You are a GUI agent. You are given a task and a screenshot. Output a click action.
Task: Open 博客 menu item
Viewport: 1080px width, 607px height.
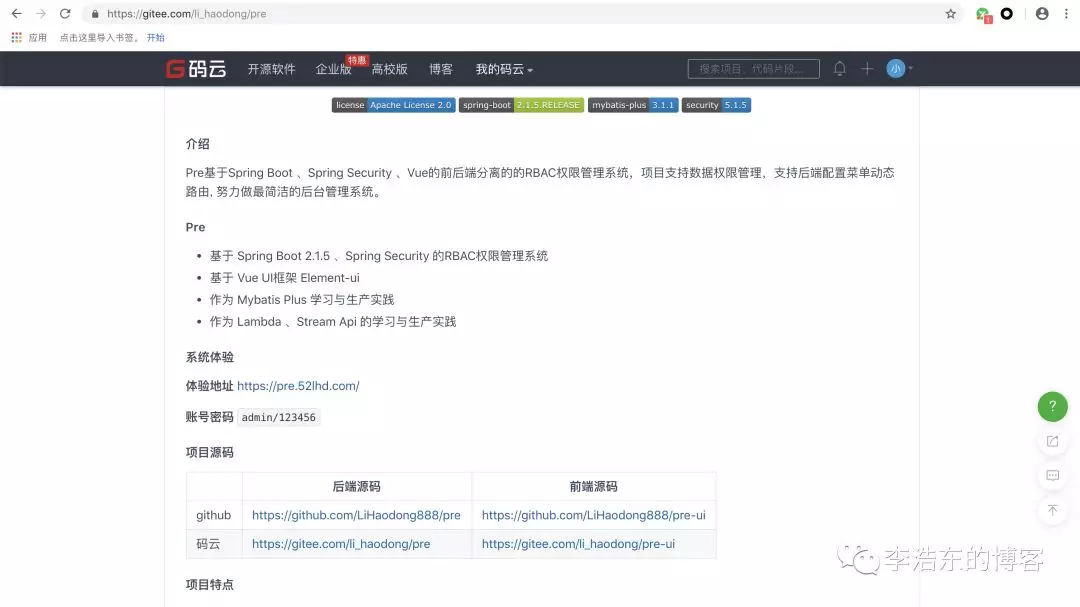[441, 69]
